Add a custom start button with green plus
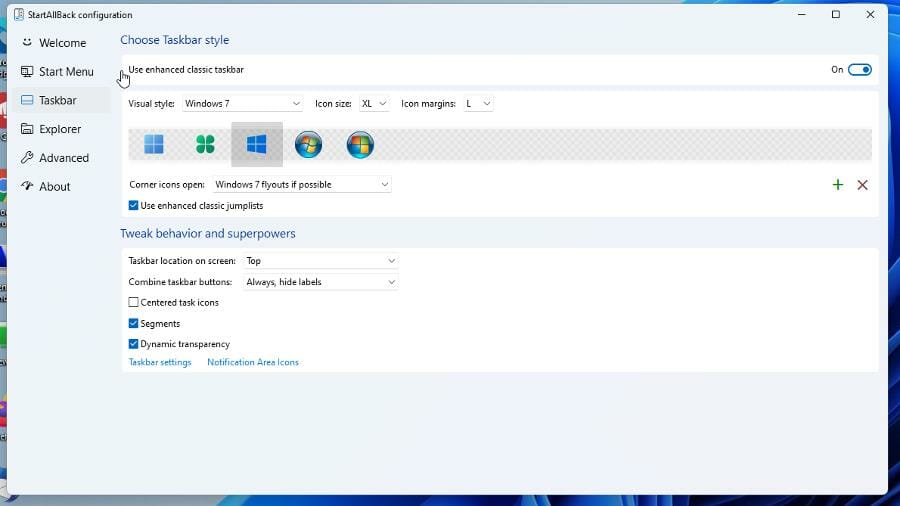The height and width of the screenshot is (506, 900). (838, 185)
